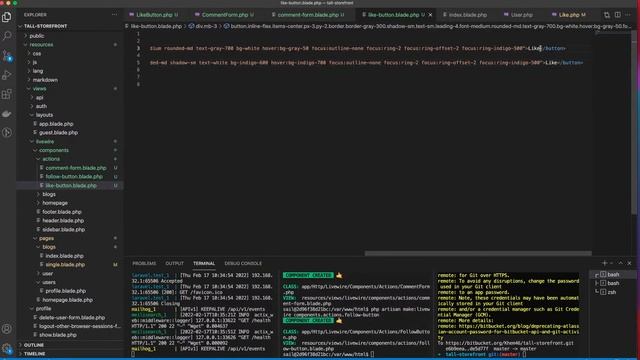Open header.blade.php in the file tree

[63, 220]
